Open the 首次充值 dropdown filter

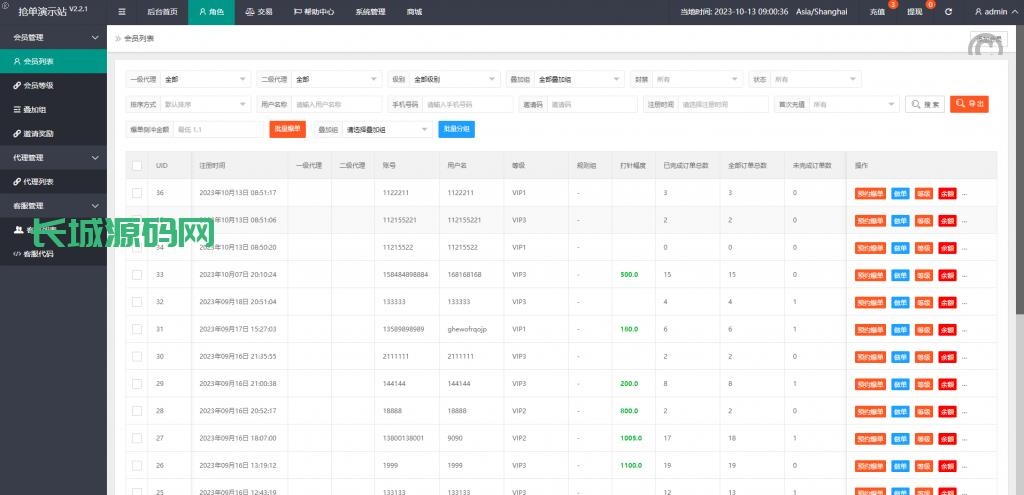coord(853,104)
